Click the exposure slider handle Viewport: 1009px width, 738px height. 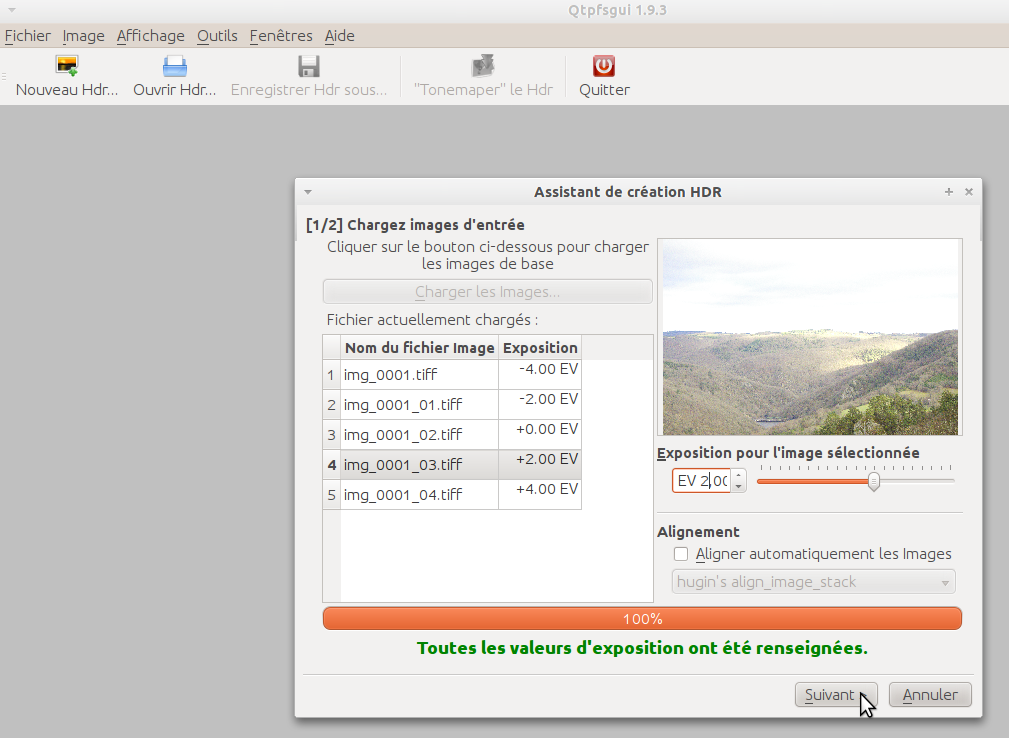point(873,482)
